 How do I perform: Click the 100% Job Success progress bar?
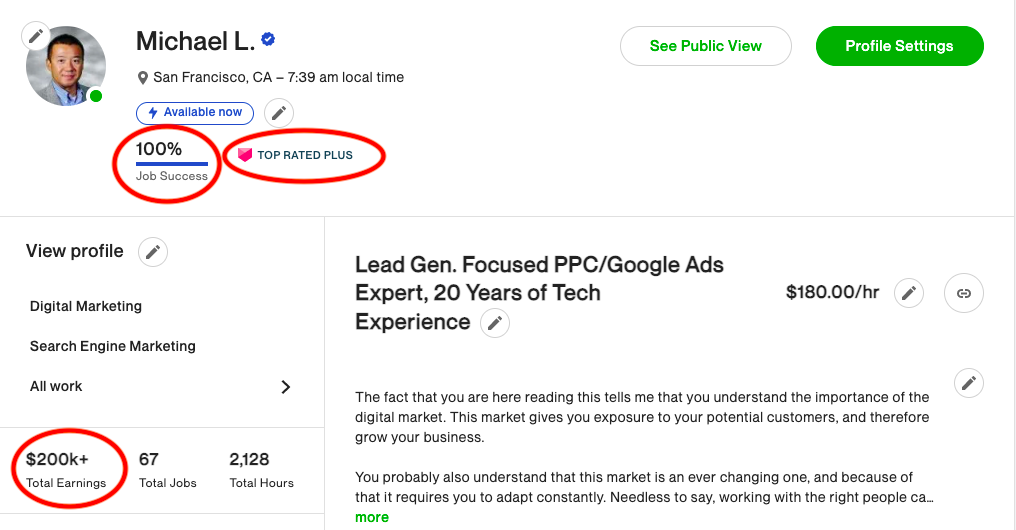click(x=172, y=163)
